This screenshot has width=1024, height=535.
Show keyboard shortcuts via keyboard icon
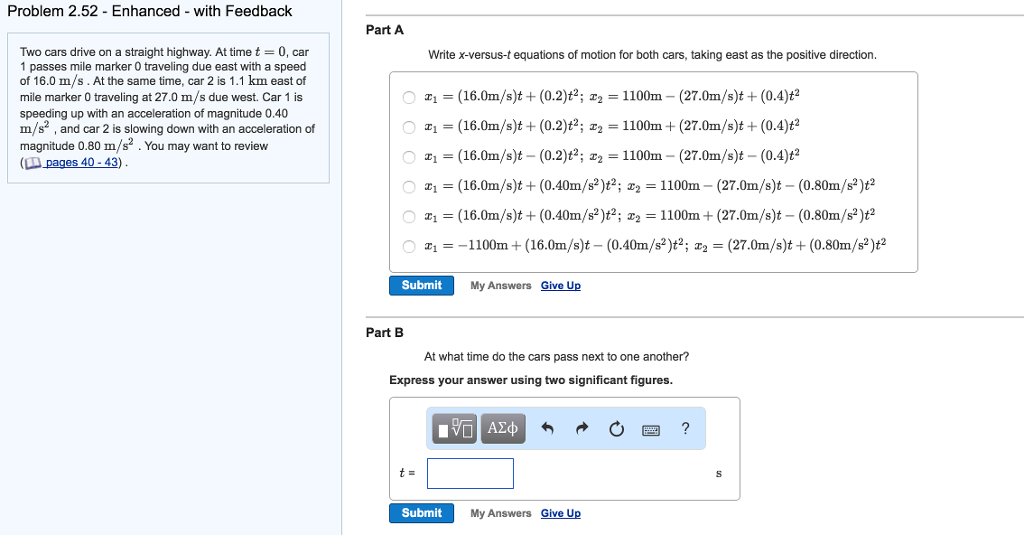(651, 430)
